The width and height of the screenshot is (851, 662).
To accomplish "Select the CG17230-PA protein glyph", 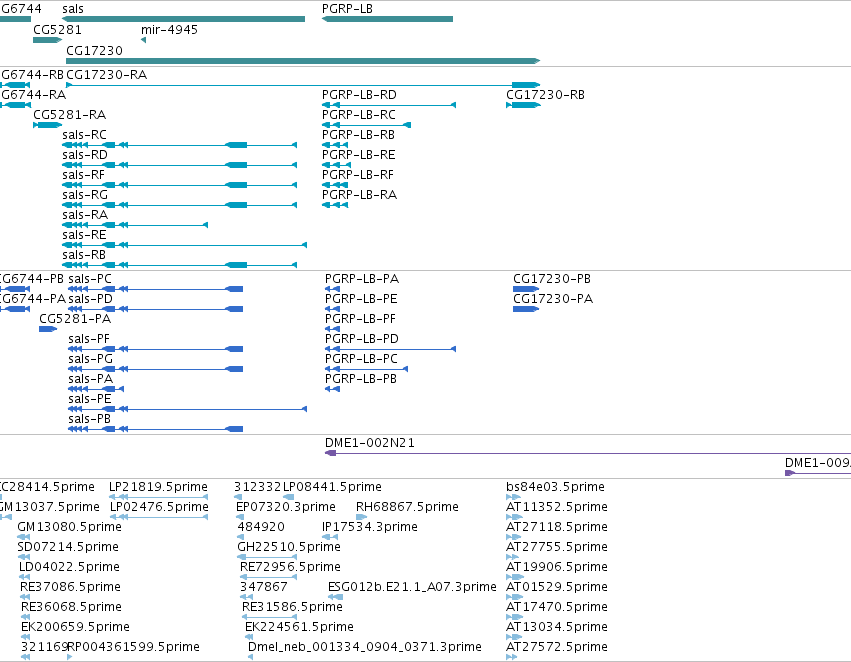I will click(x=526, y=309).
